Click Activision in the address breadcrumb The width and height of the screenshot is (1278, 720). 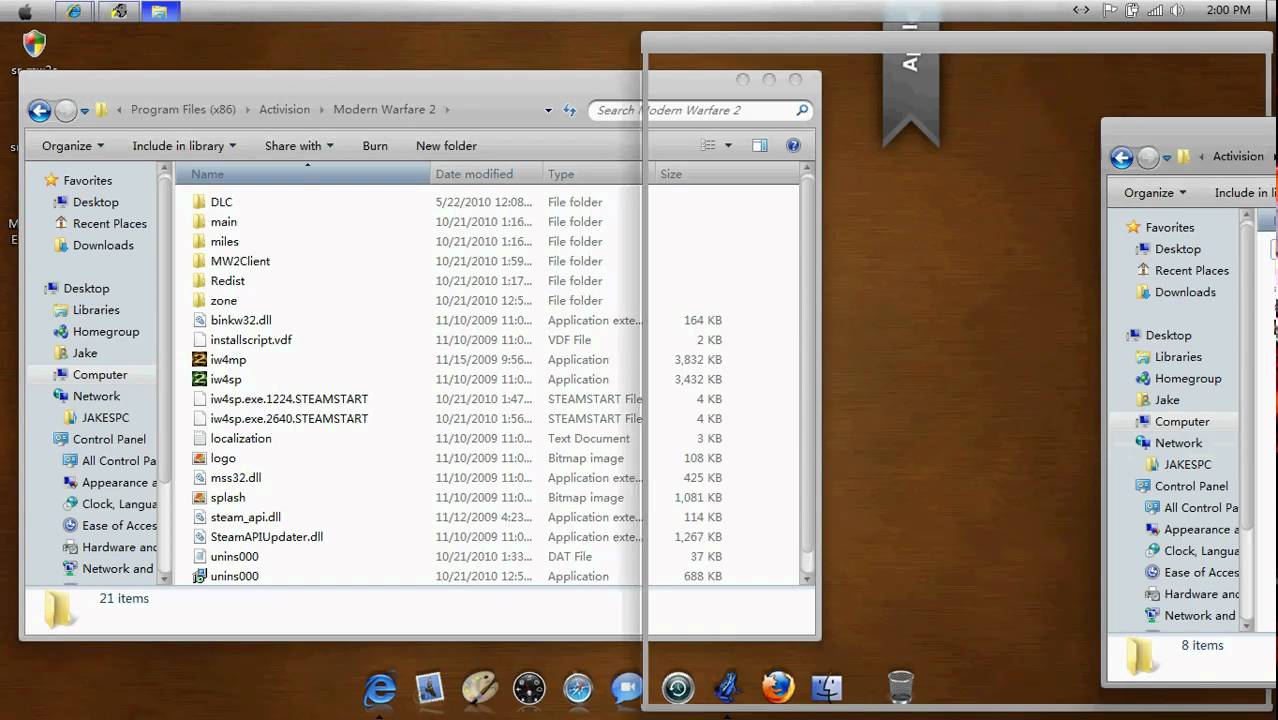285,110
